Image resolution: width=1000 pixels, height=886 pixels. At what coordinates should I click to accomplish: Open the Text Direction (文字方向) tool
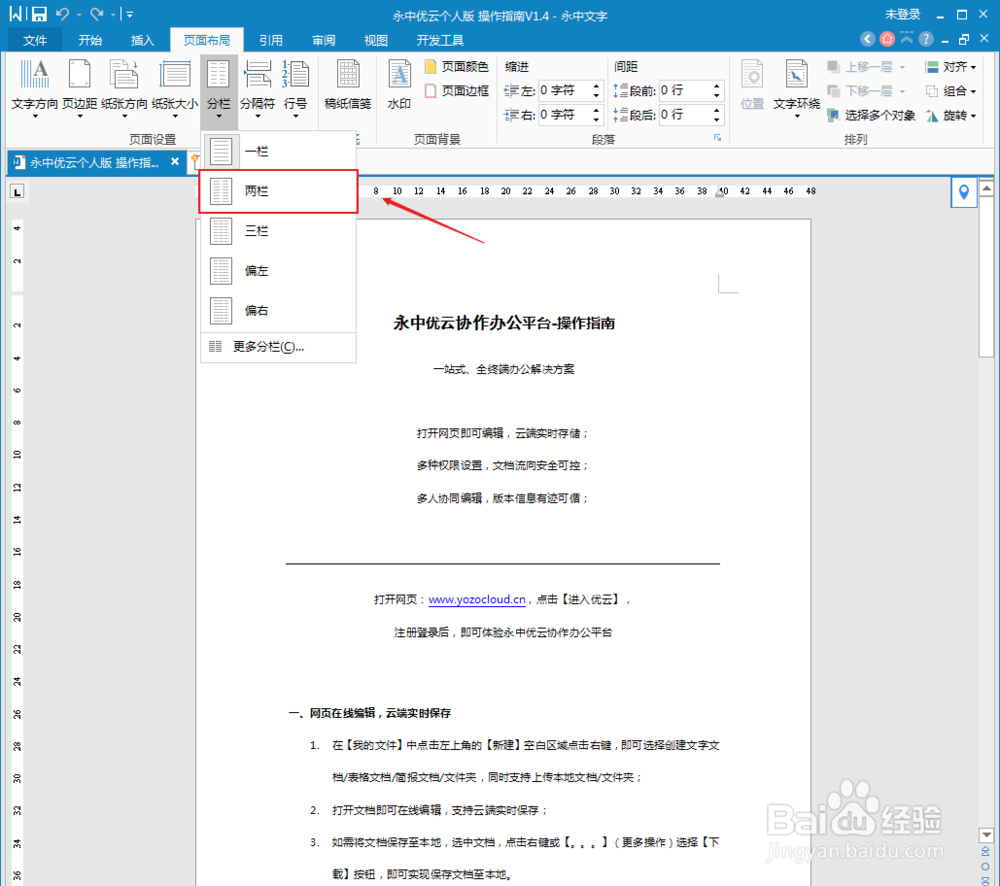point(34,89)
